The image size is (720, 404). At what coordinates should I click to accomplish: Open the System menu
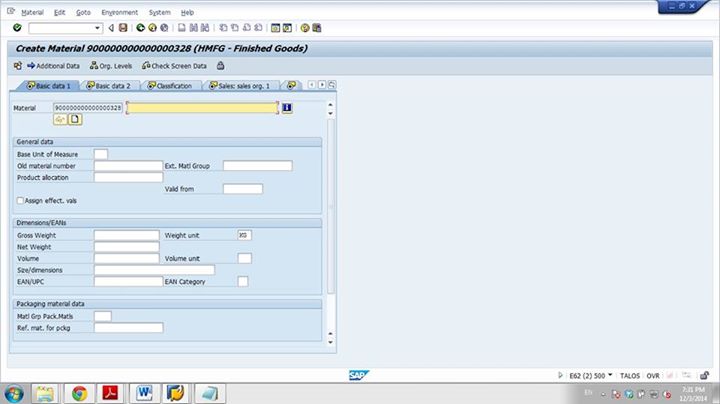[159, 12]
